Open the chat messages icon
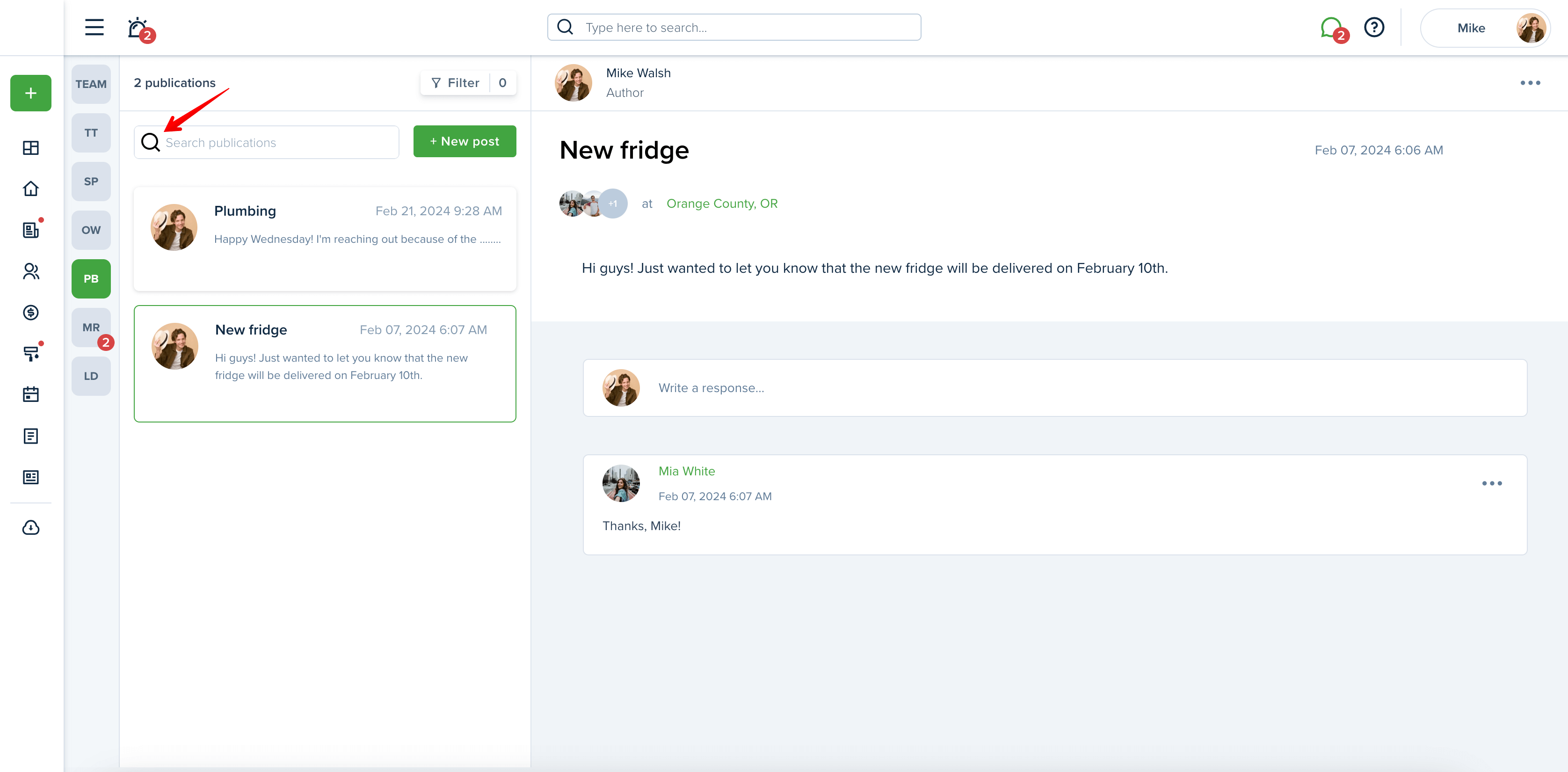 pyautogui.click(x=1331, y=28)
